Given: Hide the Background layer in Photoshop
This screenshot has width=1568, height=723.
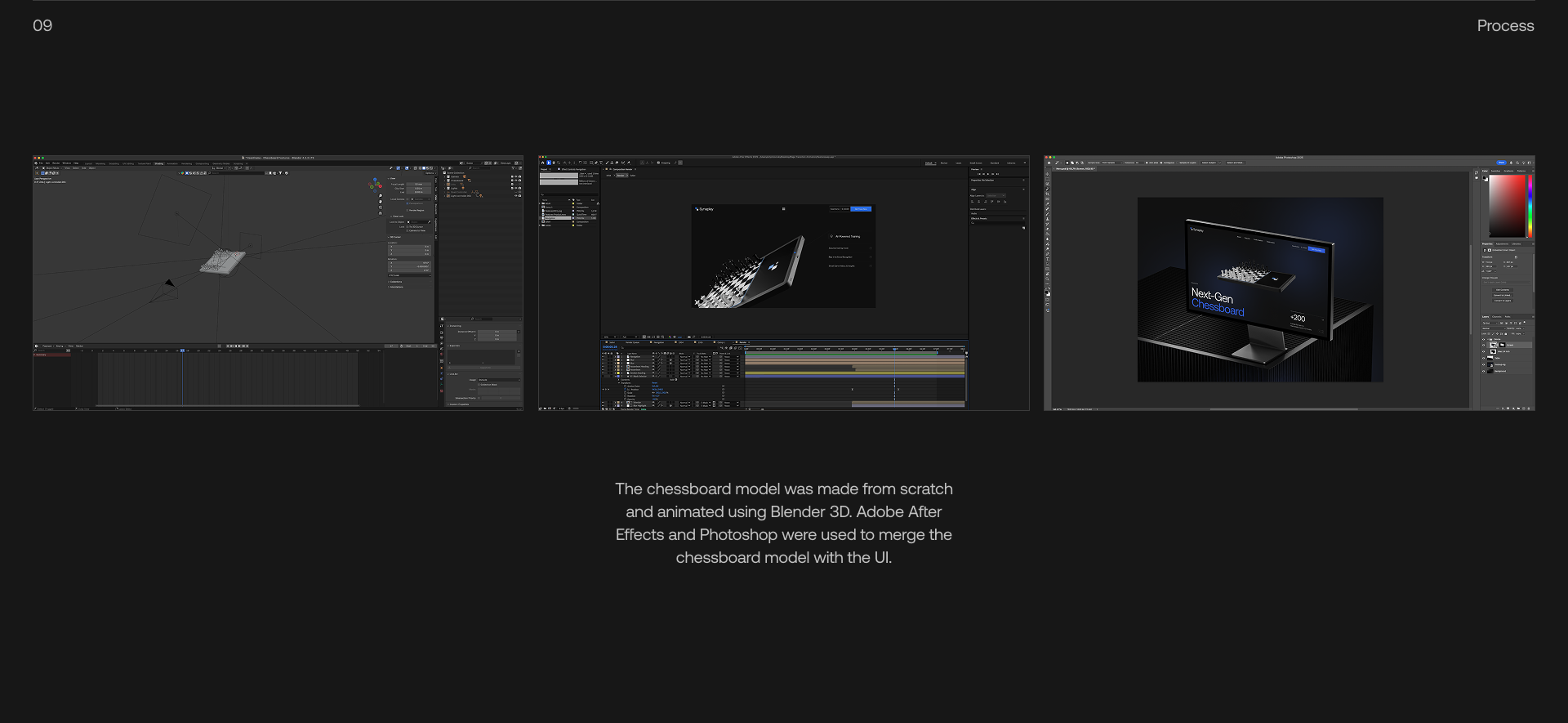Looking at the screenshot, I should pyautogui.click(x=1484, y=371).
